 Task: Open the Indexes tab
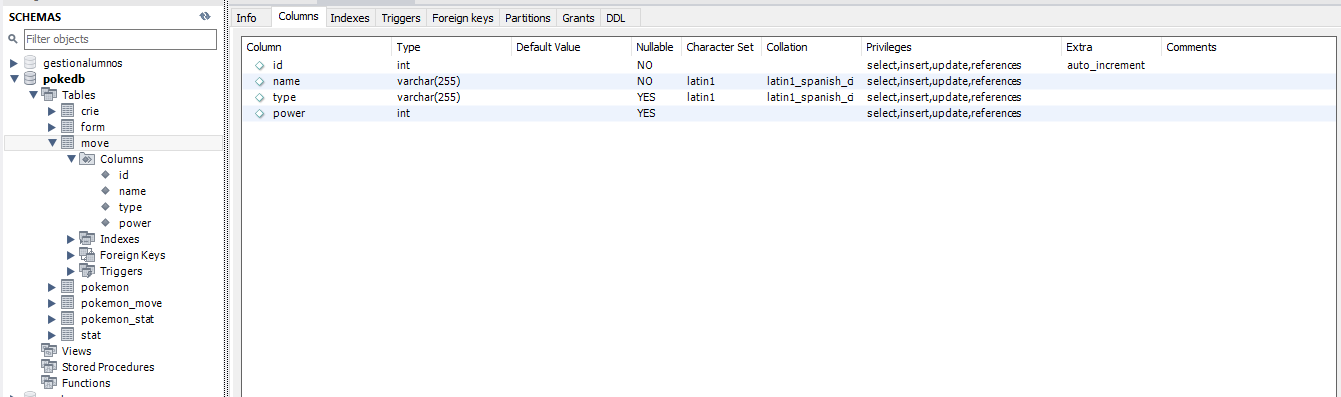350,18
